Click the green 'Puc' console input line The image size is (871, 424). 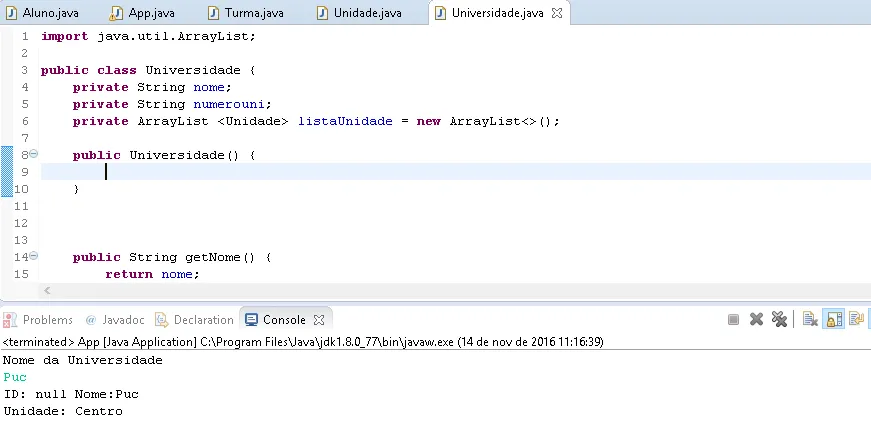15,377
